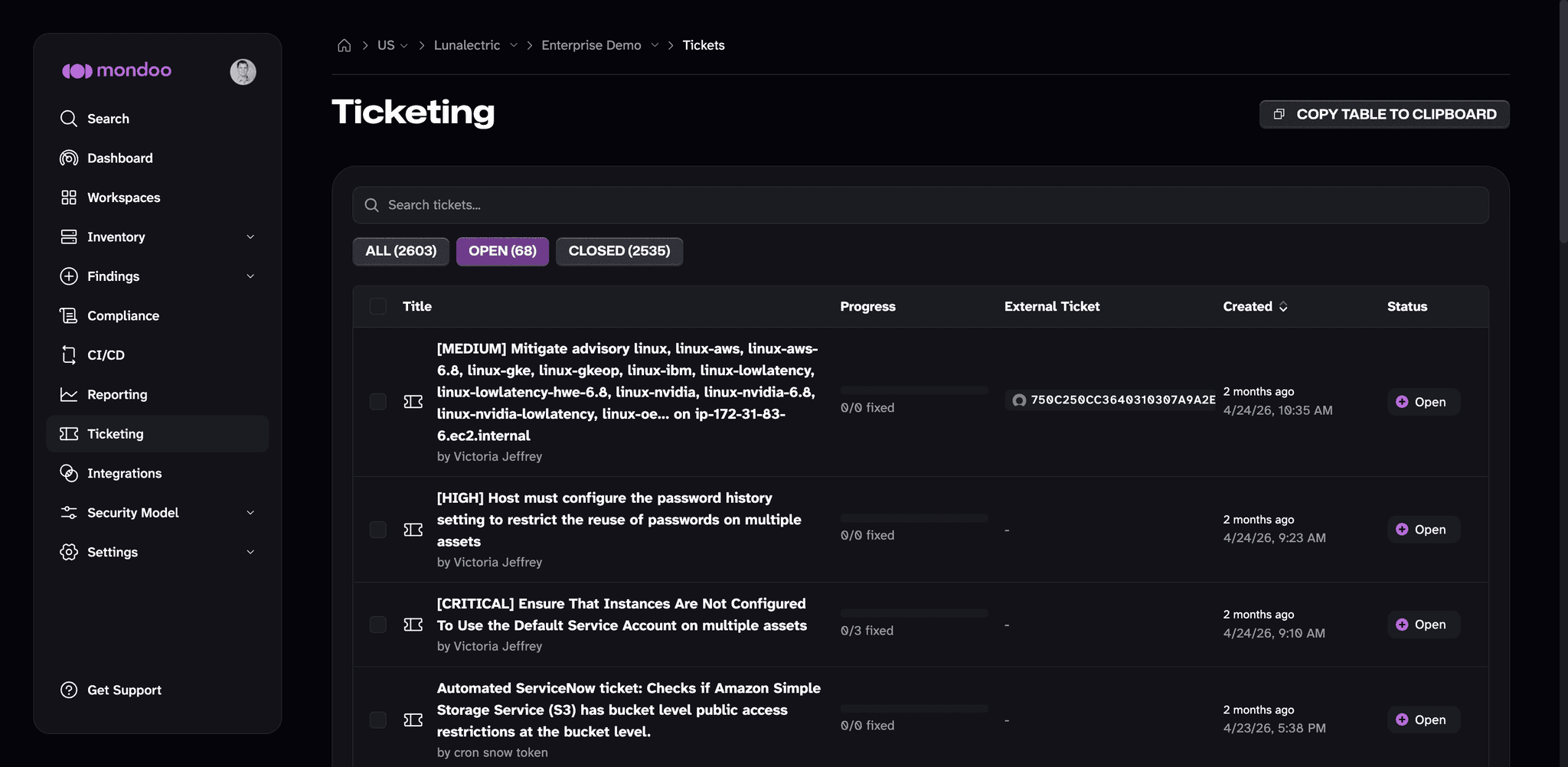Click ticket icon of MEDIUM linux advisory row
This screenshot has width=1568, height=767.
(x=413, y=402)
